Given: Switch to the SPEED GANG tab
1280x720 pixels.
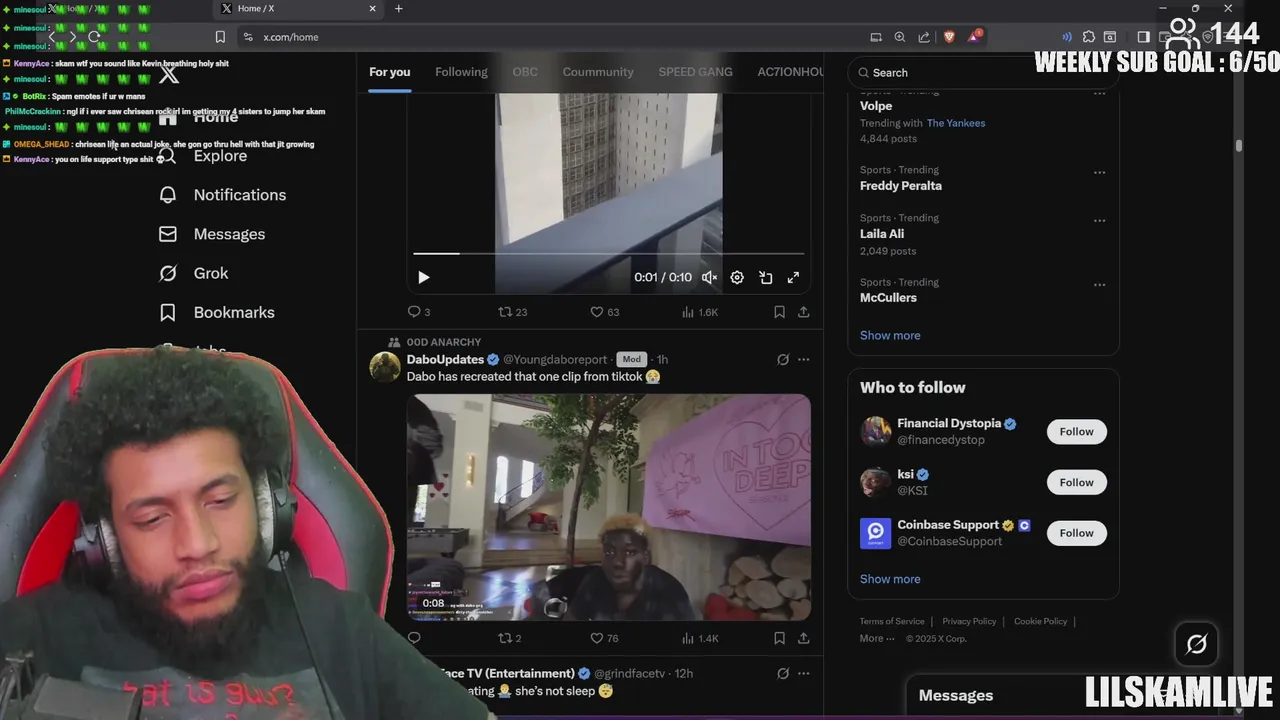Looking at the screenshot, I should click(x=695, y=72).
